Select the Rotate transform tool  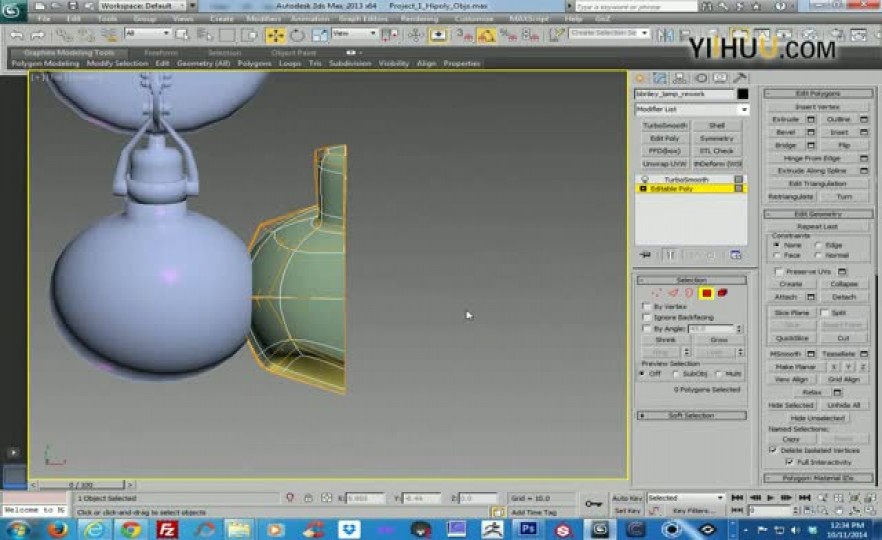[298, 35]
